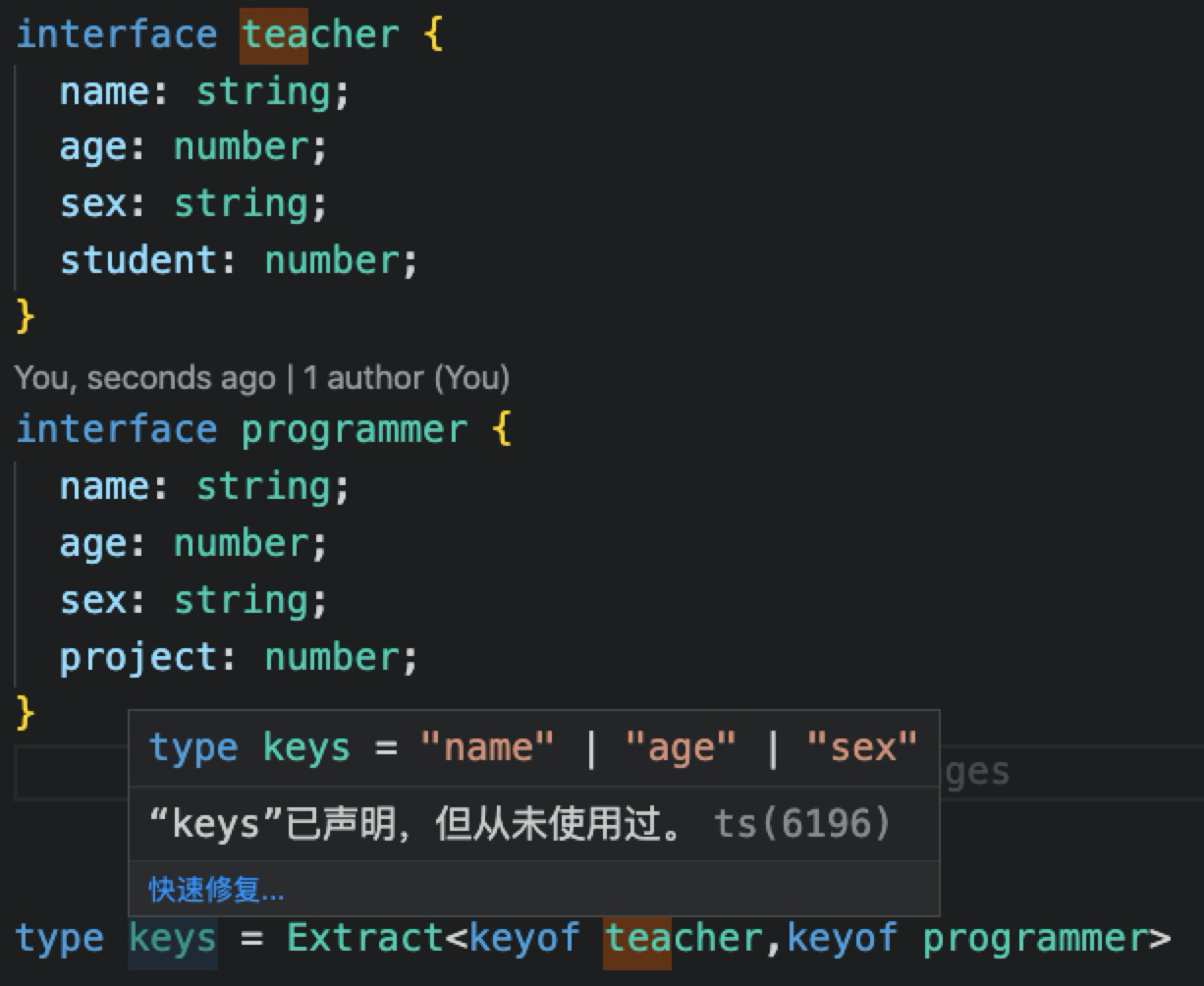Click the student property name

pos(138,260)
